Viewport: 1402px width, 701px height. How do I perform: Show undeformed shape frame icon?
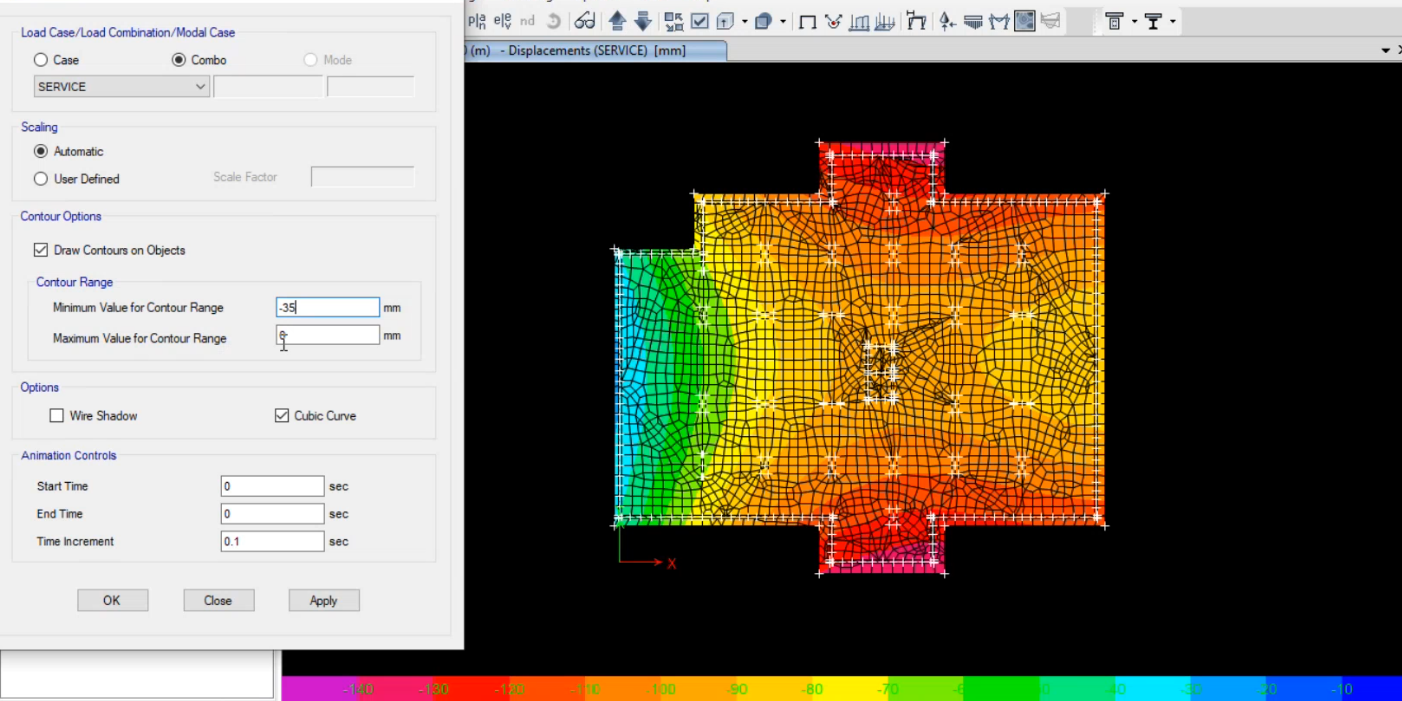(807, 22)
